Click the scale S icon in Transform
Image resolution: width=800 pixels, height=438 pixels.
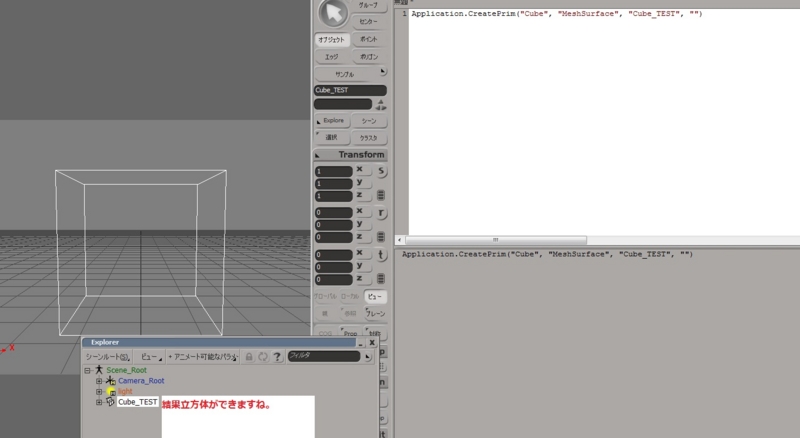coord(381,172)
